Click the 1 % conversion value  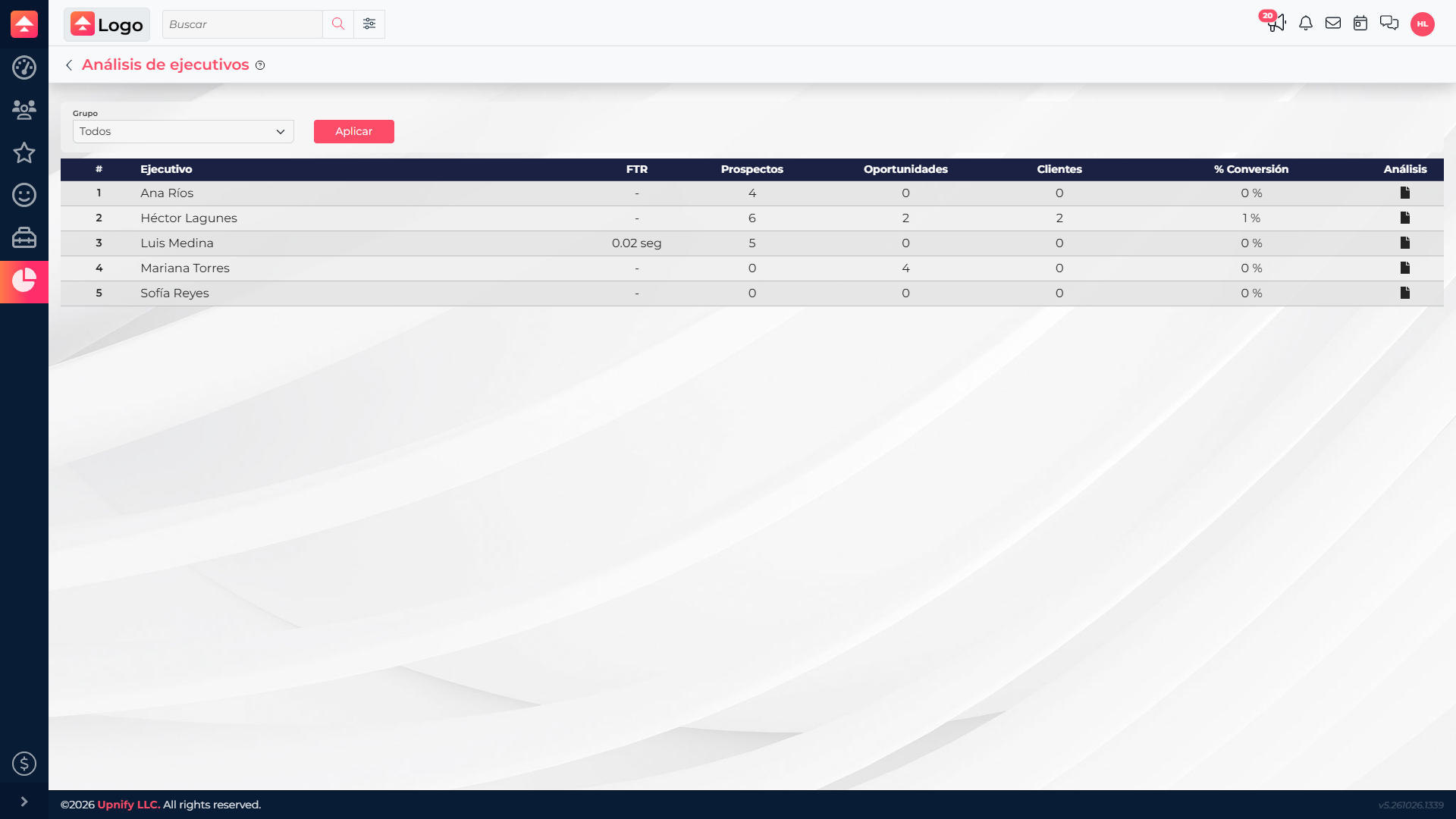pos(1251,218)
